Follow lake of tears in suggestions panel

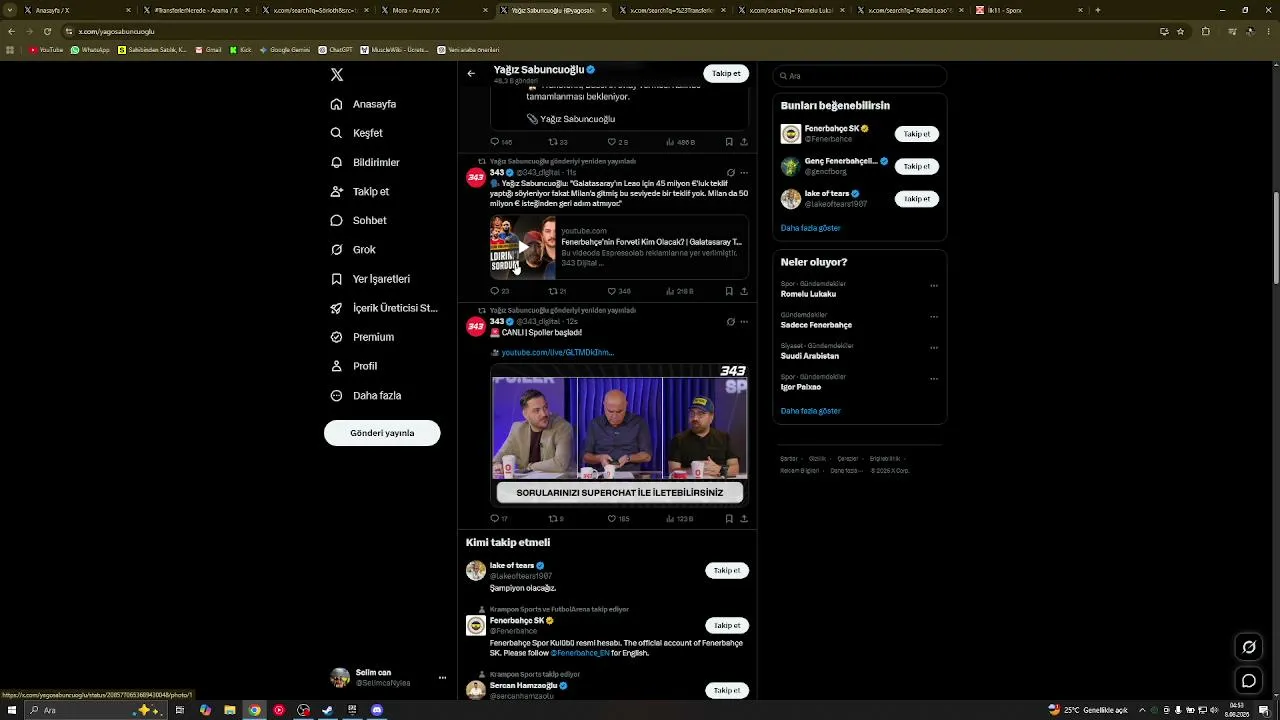(916, 199)
